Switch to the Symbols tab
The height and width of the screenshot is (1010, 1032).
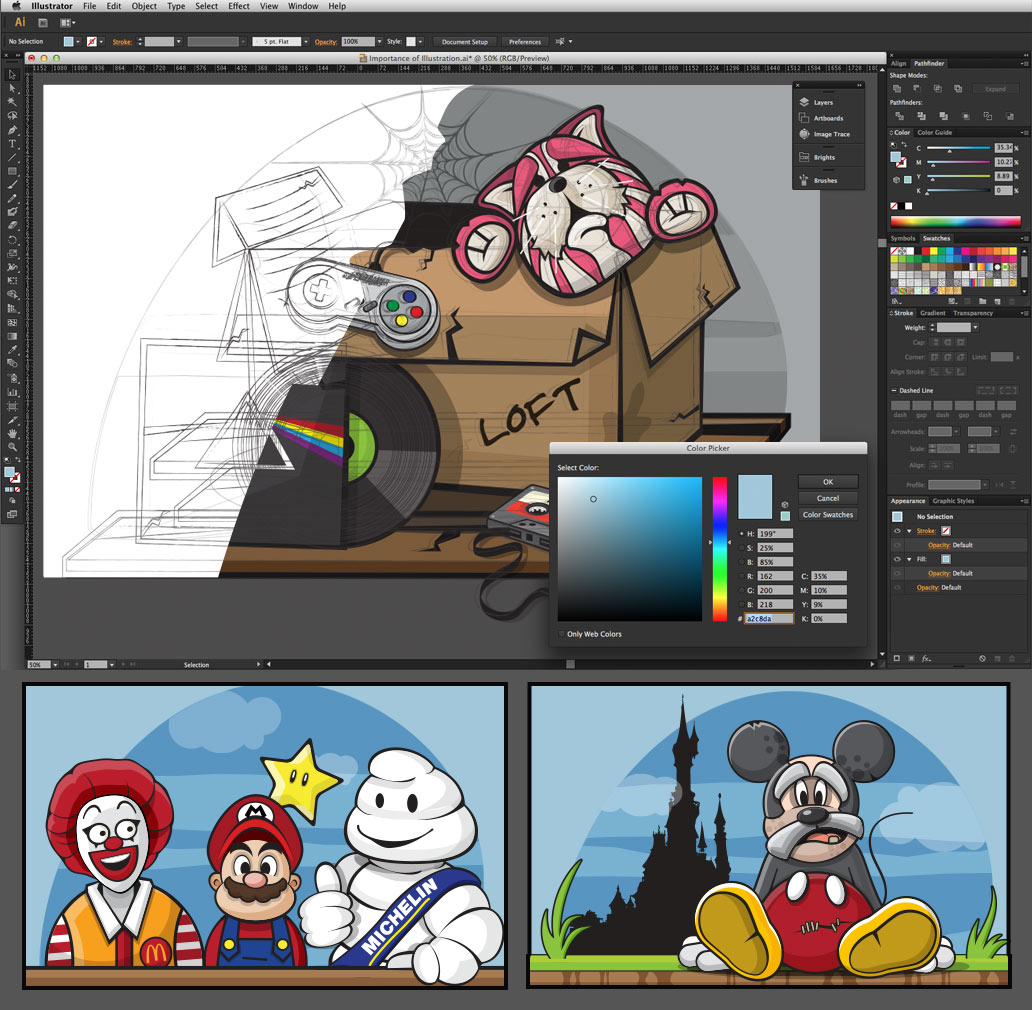click(x=903, y=239)
